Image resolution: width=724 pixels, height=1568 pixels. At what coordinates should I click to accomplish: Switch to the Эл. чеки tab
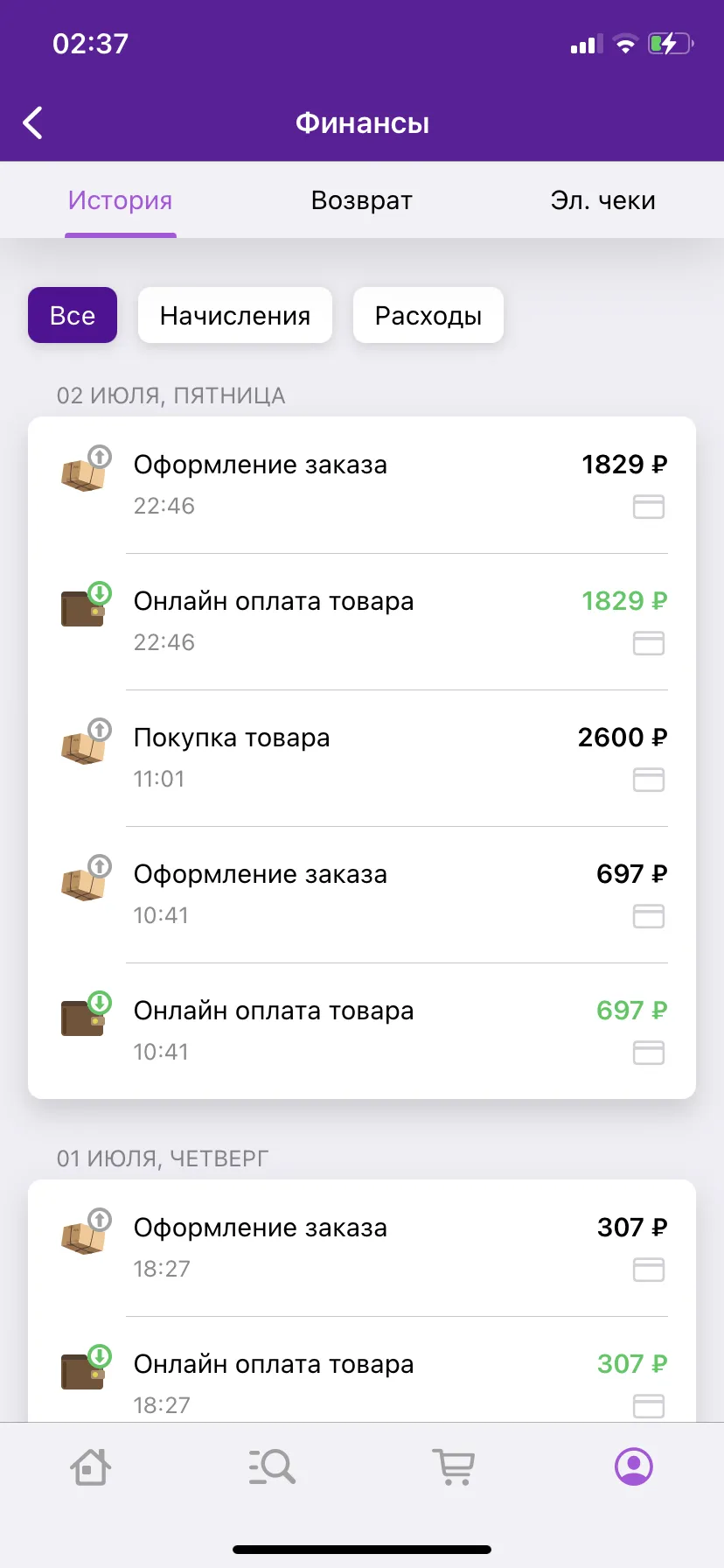[x=602, y=200]
